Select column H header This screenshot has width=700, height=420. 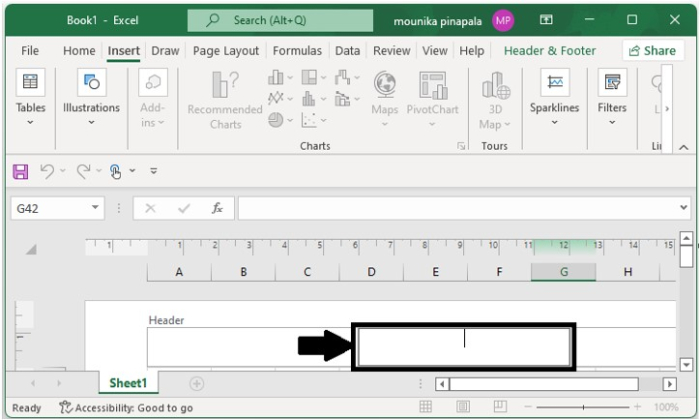pyautogui.click(x=628, y=272)
